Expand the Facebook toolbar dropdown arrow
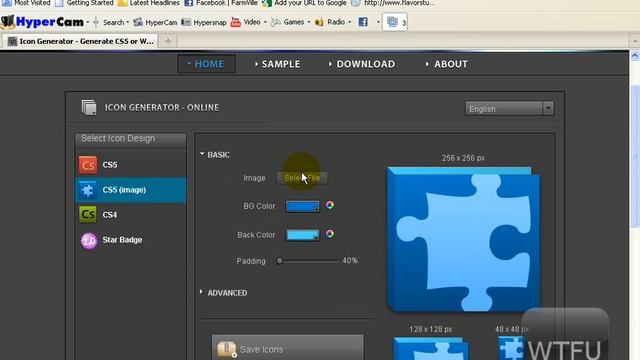This screenshot has height=360, width=640. 378,22
